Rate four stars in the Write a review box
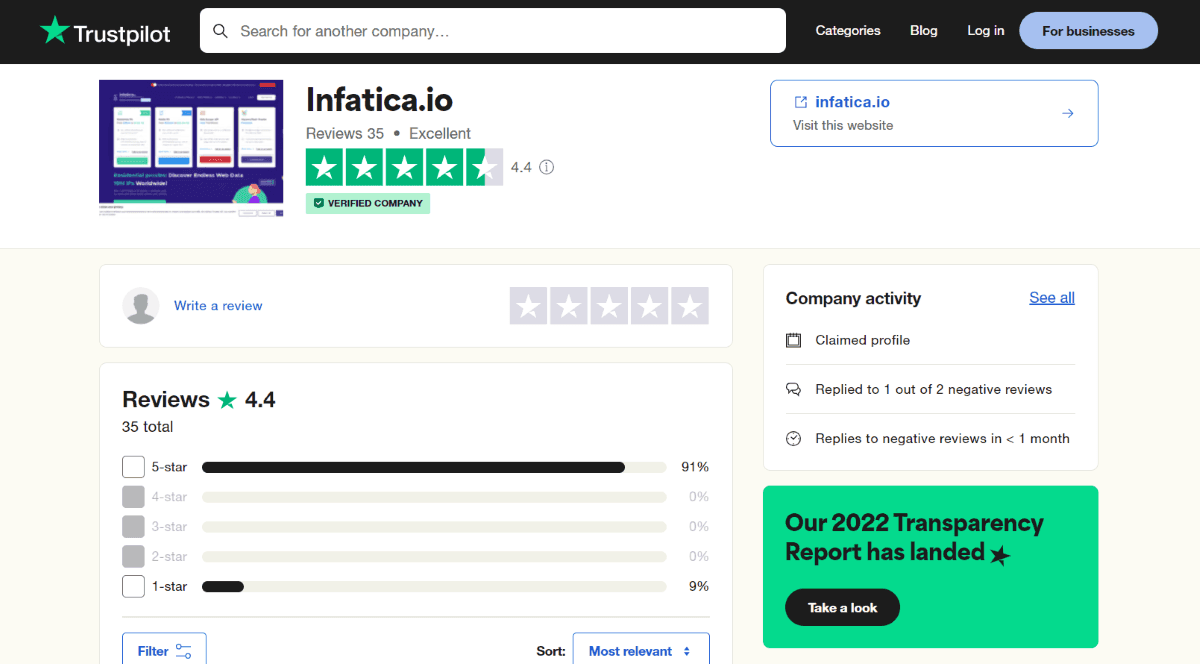 (x=649, y=306)
